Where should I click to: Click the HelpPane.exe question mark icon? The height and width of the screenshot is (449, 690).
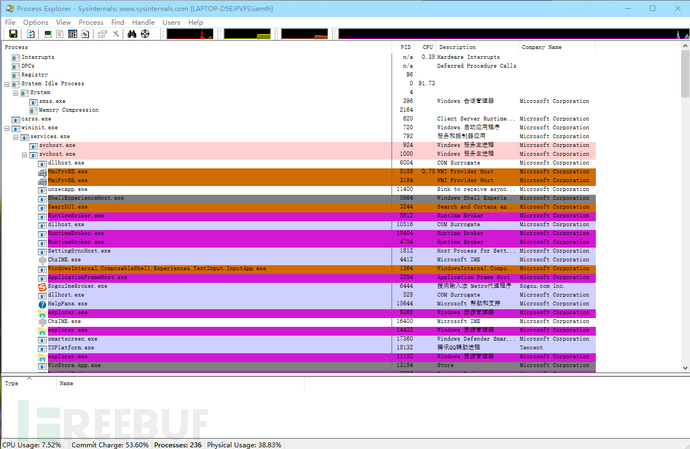pyautogui.click(x=41, y=304)
